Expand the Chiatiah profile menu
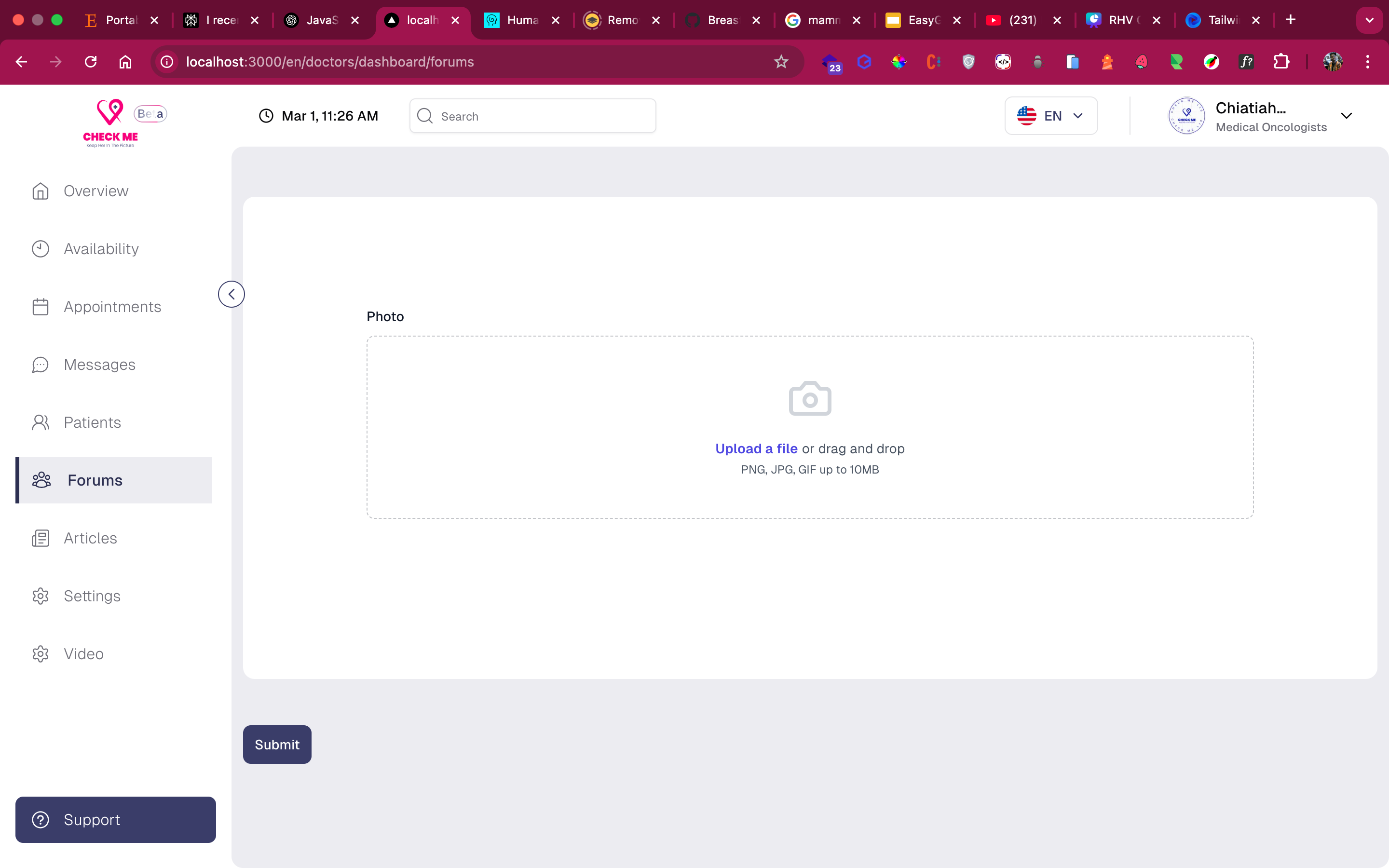 [x=1346, y=116]
